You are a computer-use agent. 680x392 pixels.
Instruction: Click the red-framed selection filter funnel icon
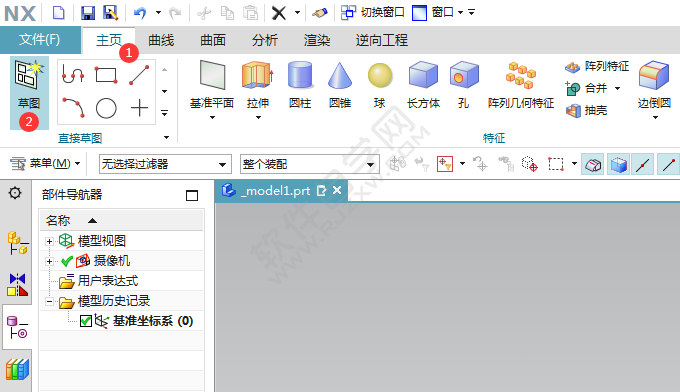click(445, 164)
